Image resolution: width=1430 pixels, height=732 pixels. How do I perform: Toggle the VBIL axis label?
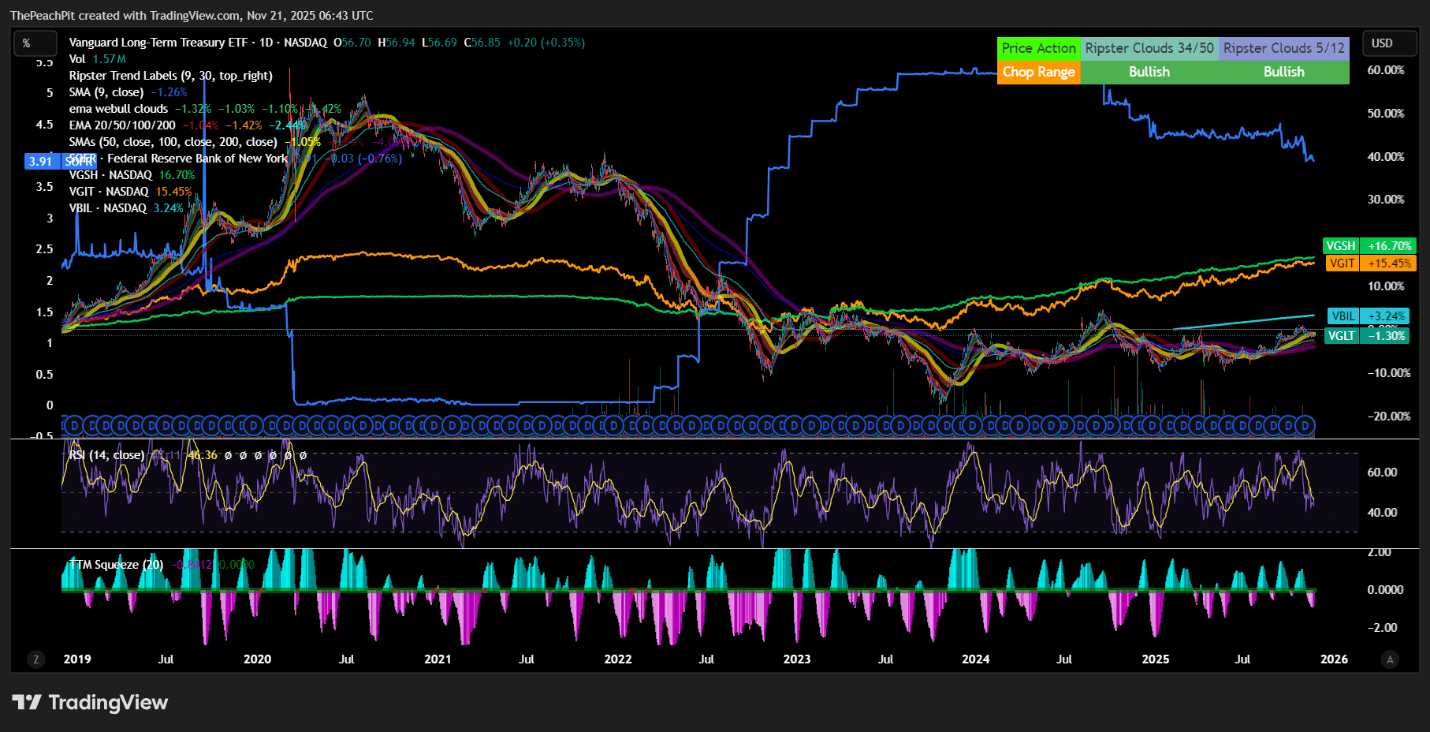pos(1367,315)
